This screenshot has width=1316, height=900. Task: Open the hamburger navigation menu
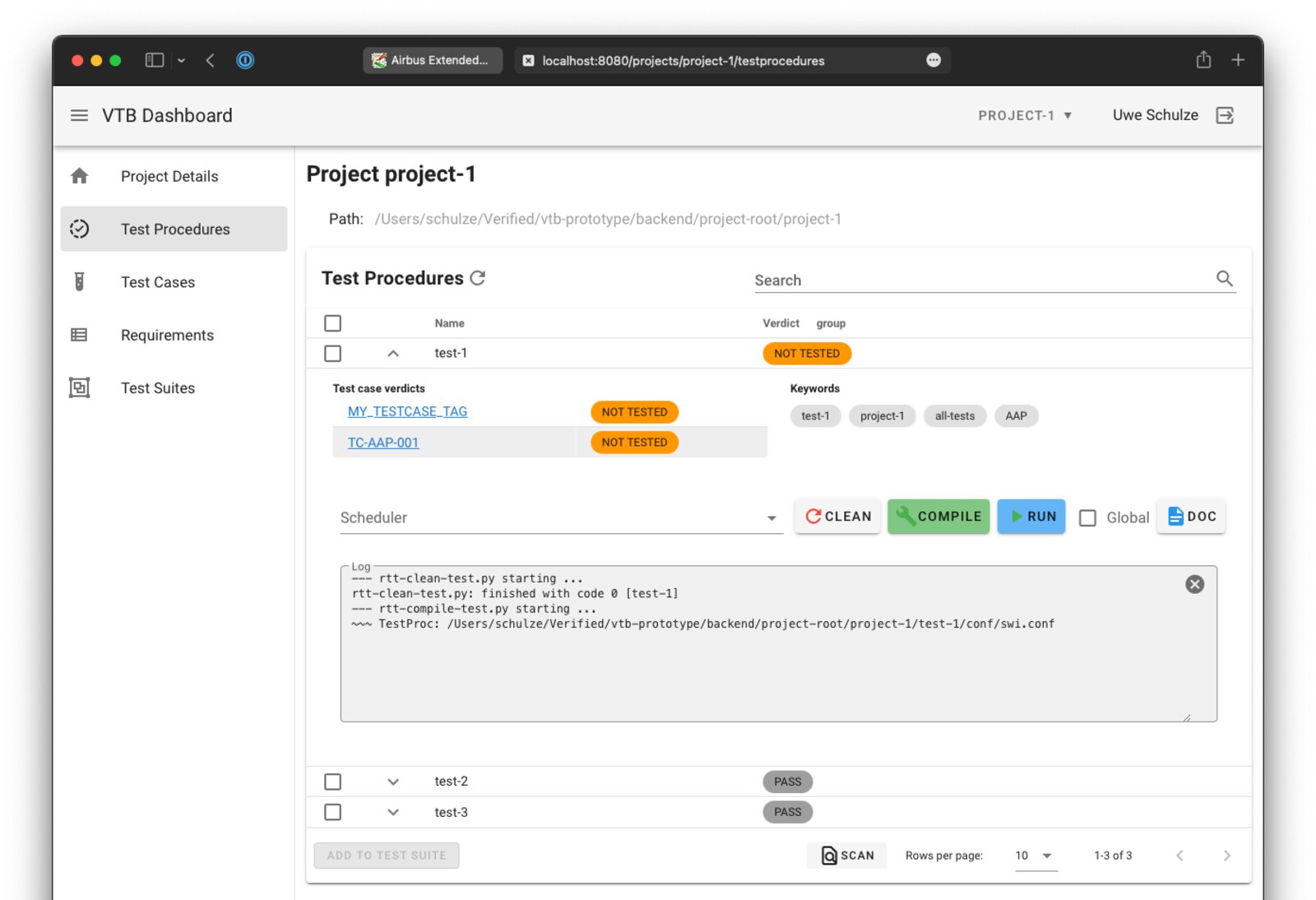click(x=79, y=115)
